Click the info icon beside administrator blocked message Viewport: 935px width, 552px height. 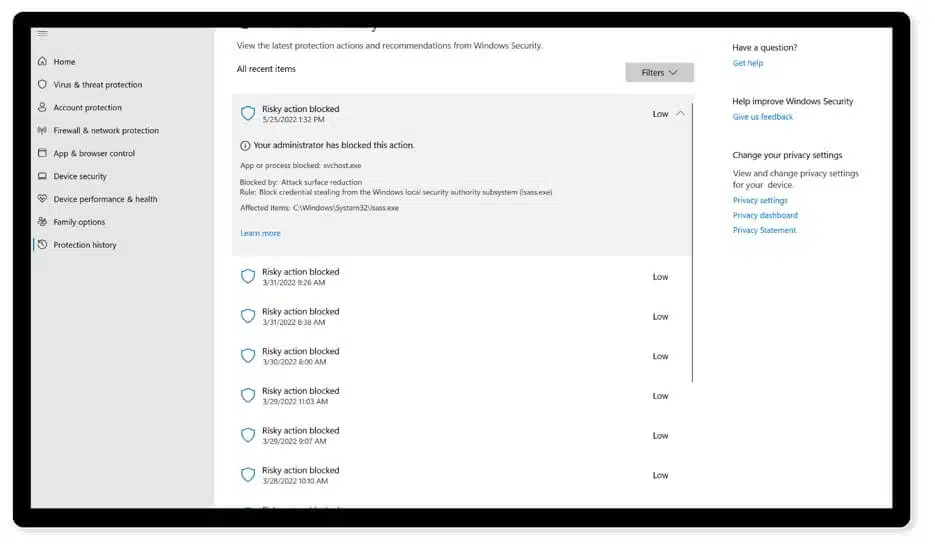245,145
